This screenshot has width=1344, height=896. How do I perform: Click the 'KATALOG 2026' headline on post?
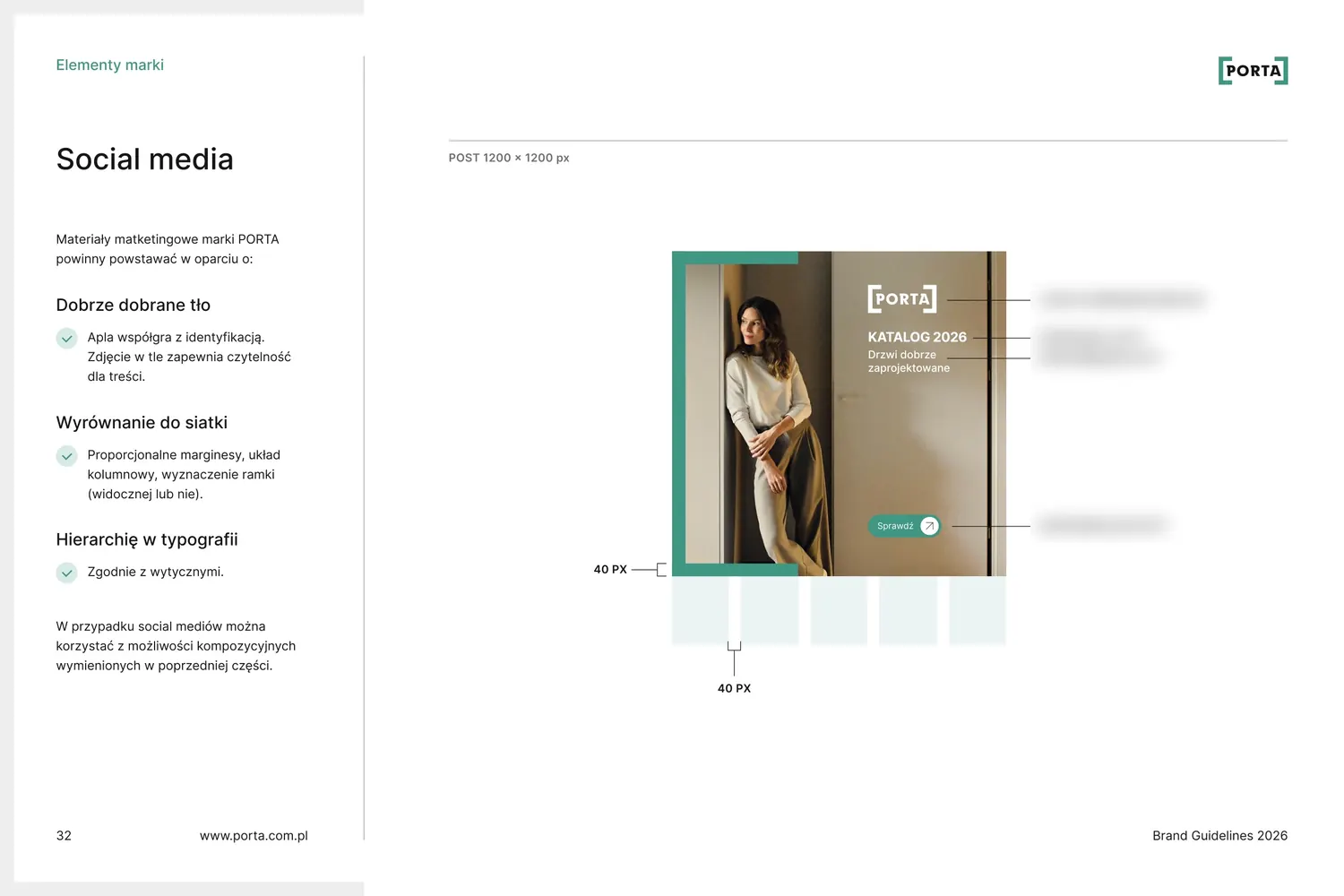coord(918,337)
